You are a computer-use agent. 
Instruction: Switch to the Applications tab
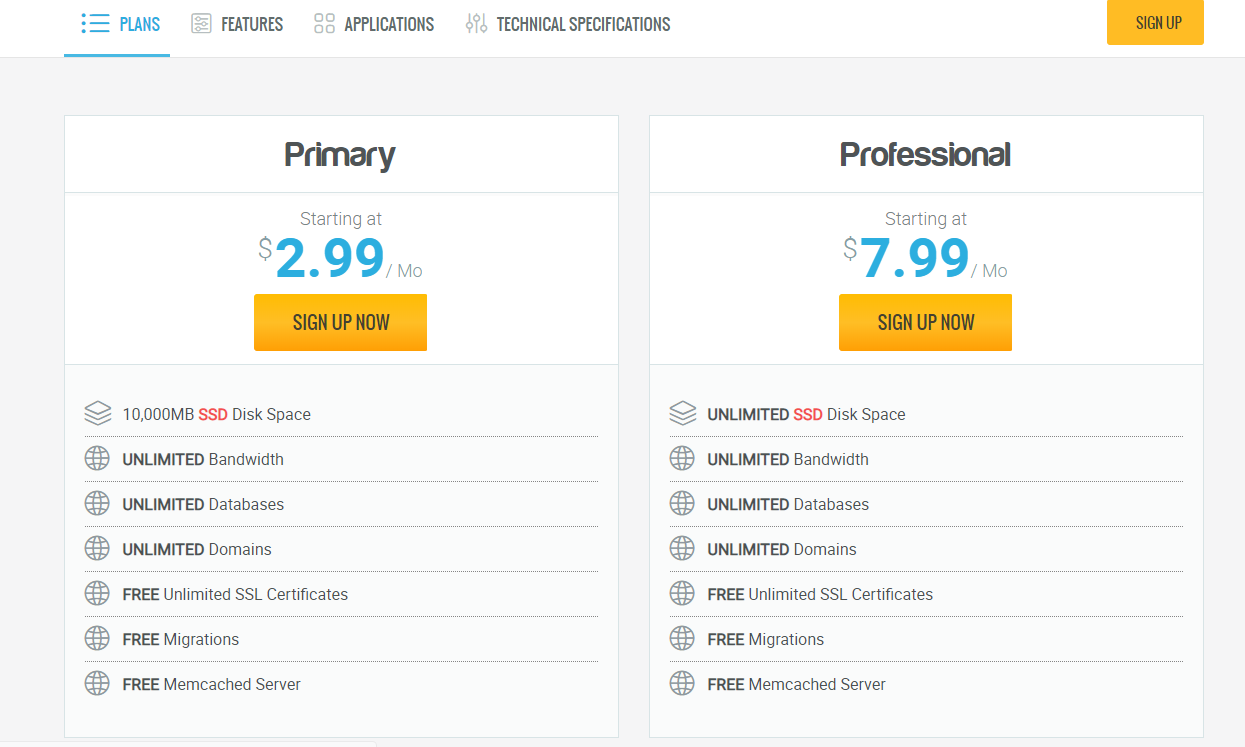pyautogui.click(x=389, y=24)
